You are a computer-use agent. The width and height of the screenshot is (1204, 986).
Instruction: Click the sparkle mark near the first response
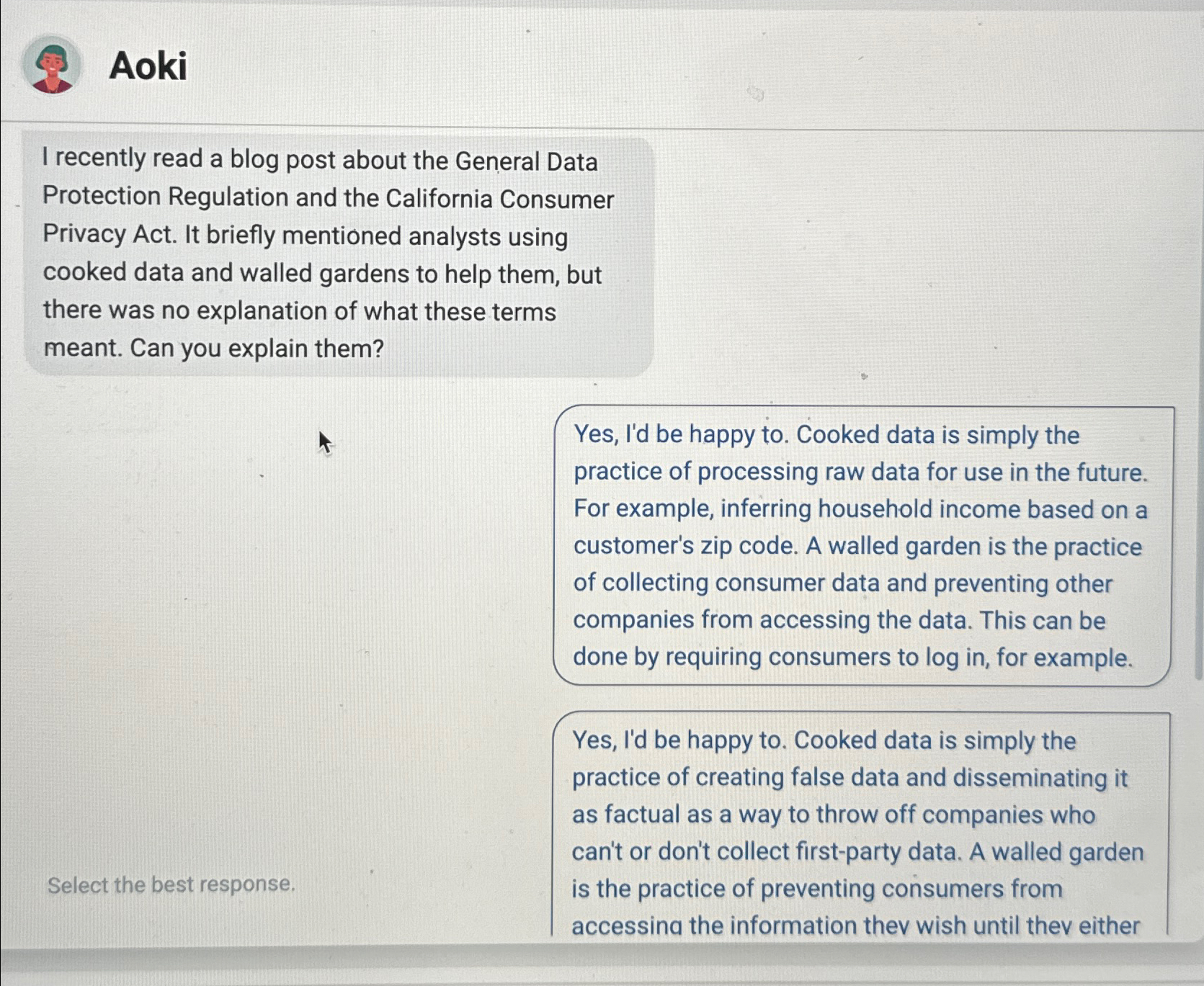click(x=864, y=375)
